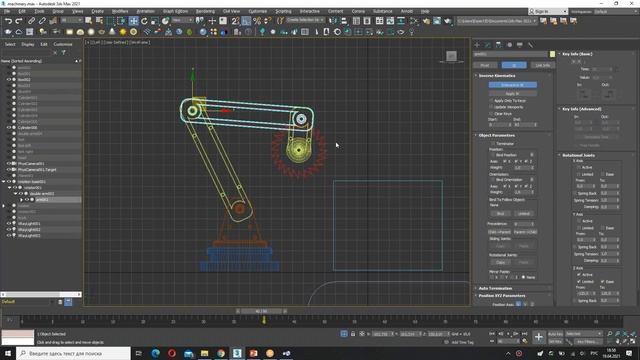Open Create Selection Set dropdown
640x360 pixels.
pyautogui.click(x=305, y=20)
